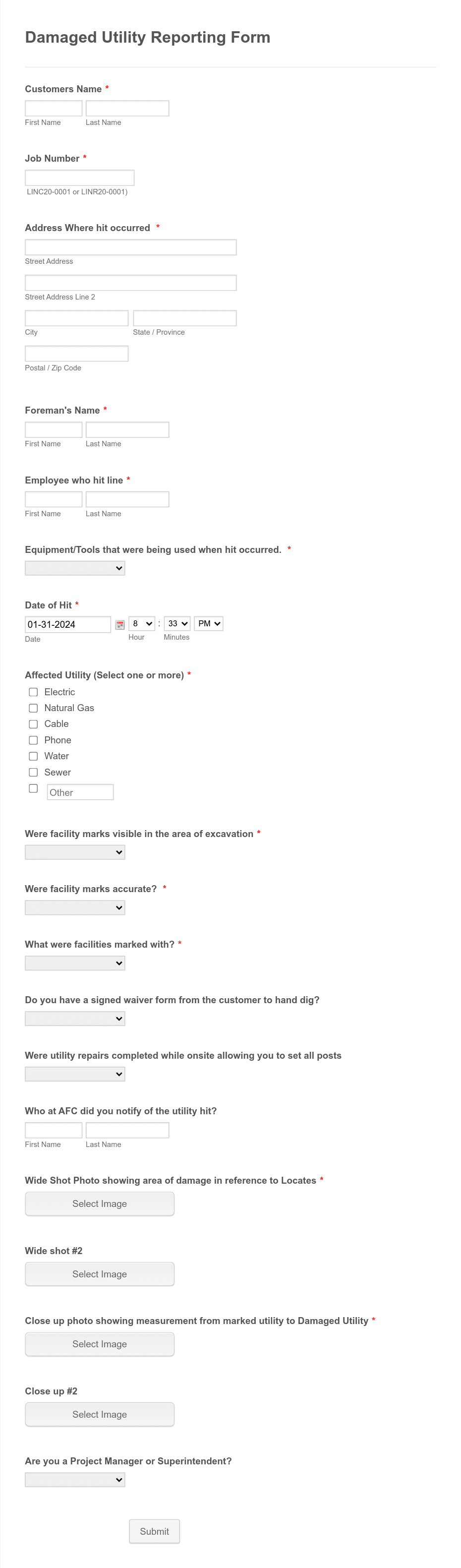Check the Electric utility checkbox
The image size is (461, 1568).
pos(33,692)
